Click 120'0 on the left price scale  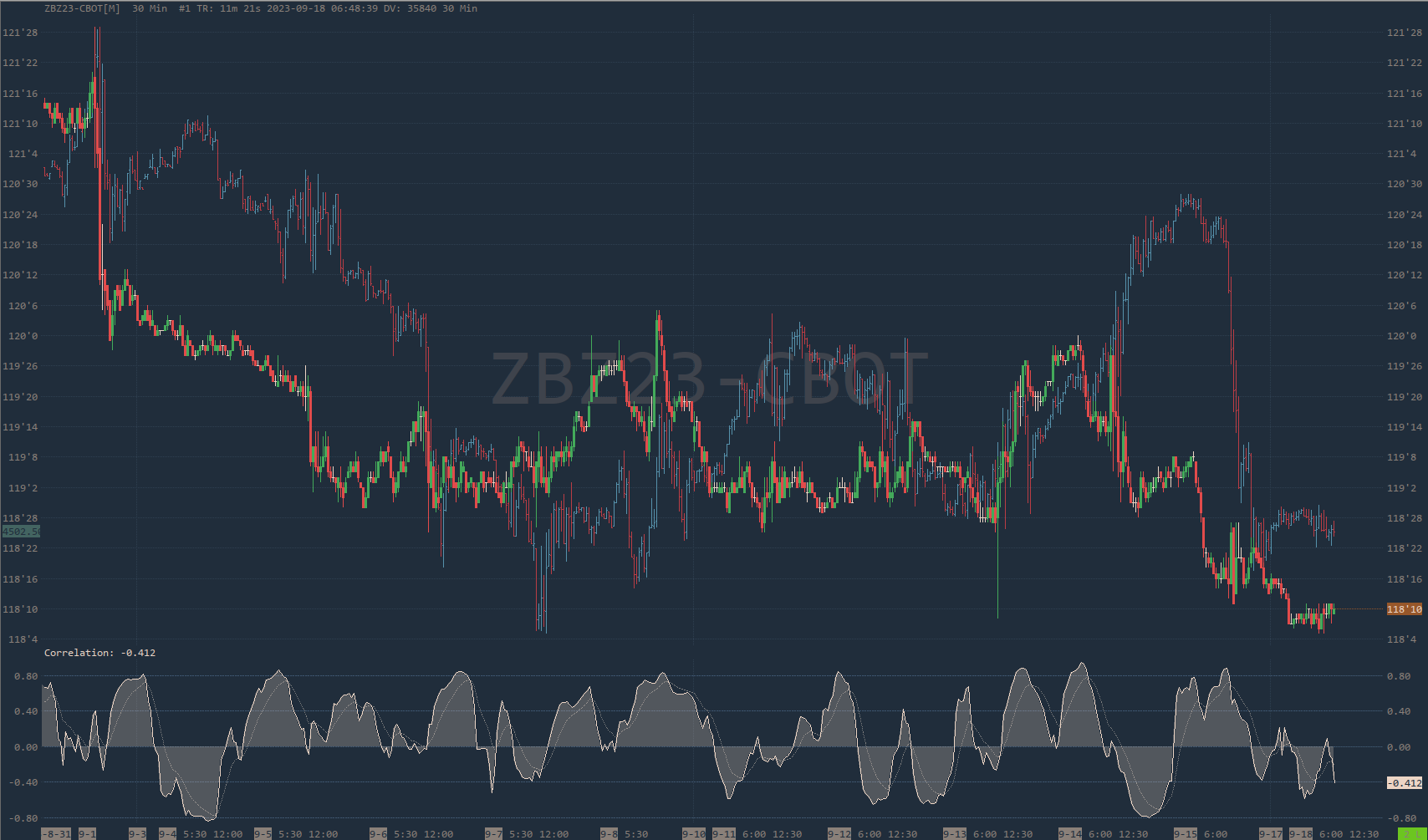[x=23, y=336]
